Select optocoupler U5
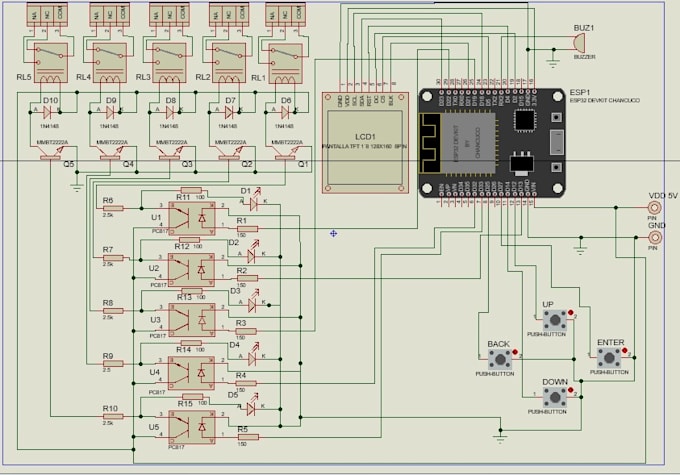 pyautogui.click(x=192, y=427)
